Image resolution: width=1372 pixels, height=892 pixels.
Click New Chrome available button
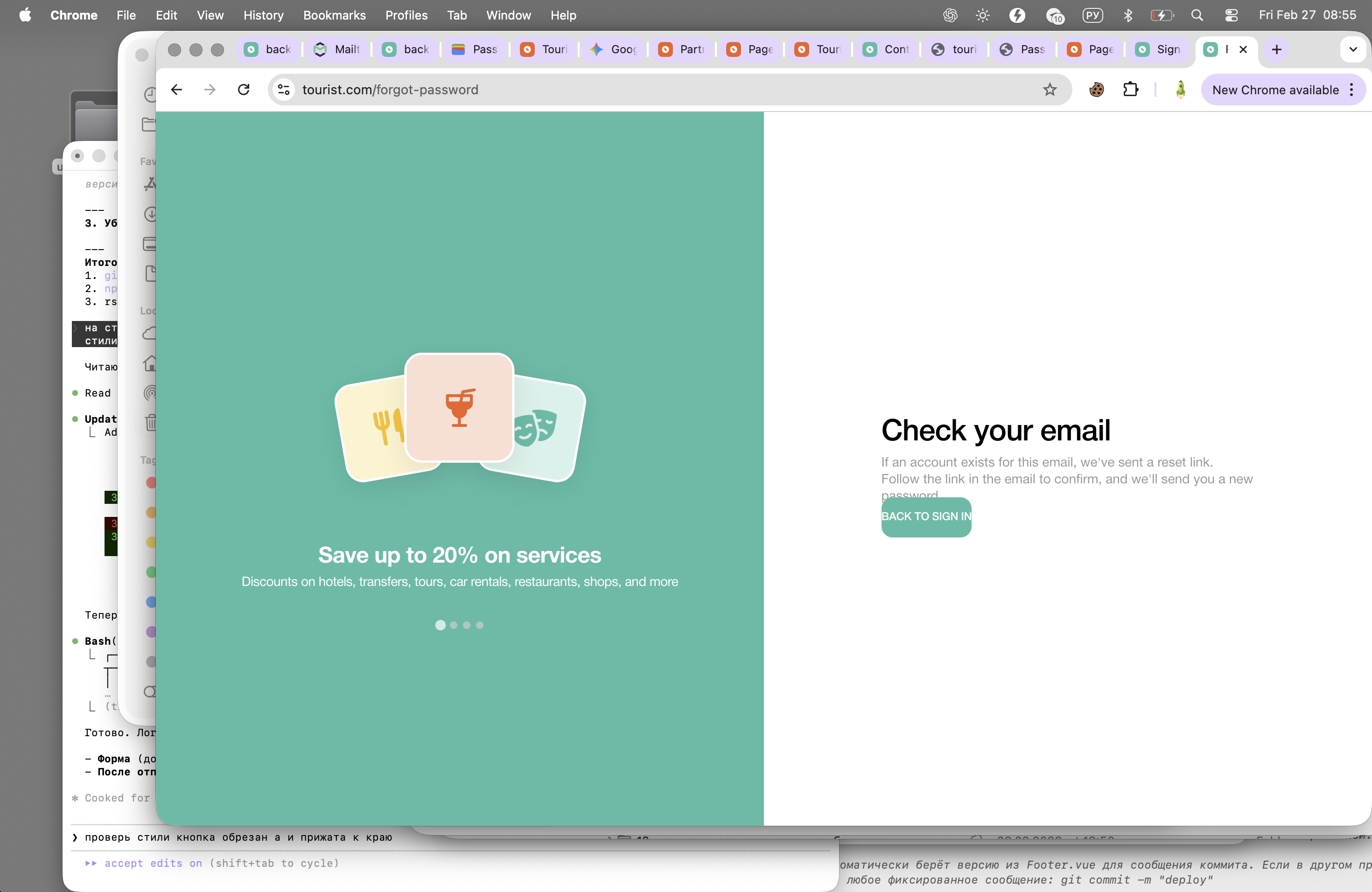[x=1275, y=89]
